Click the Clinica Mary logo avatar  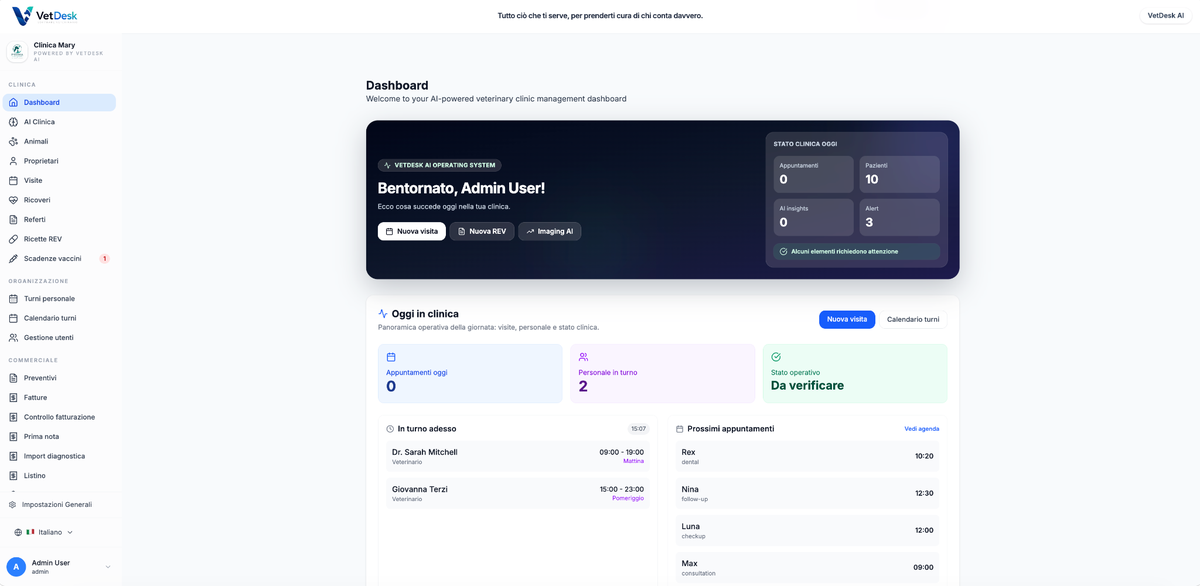coord(17,52)
